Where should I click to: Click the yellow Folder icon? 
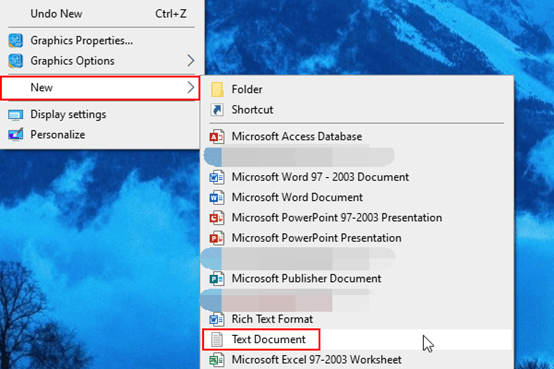[217, 89]
